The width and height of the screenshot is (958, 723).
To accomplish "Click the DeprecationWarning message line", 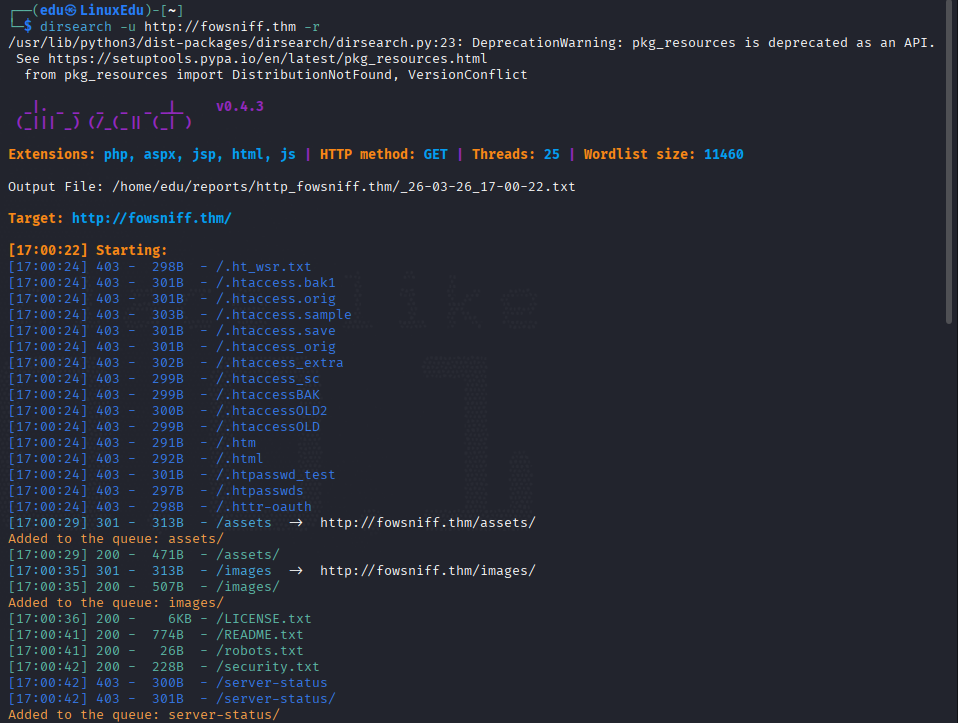I will (471, 43).
